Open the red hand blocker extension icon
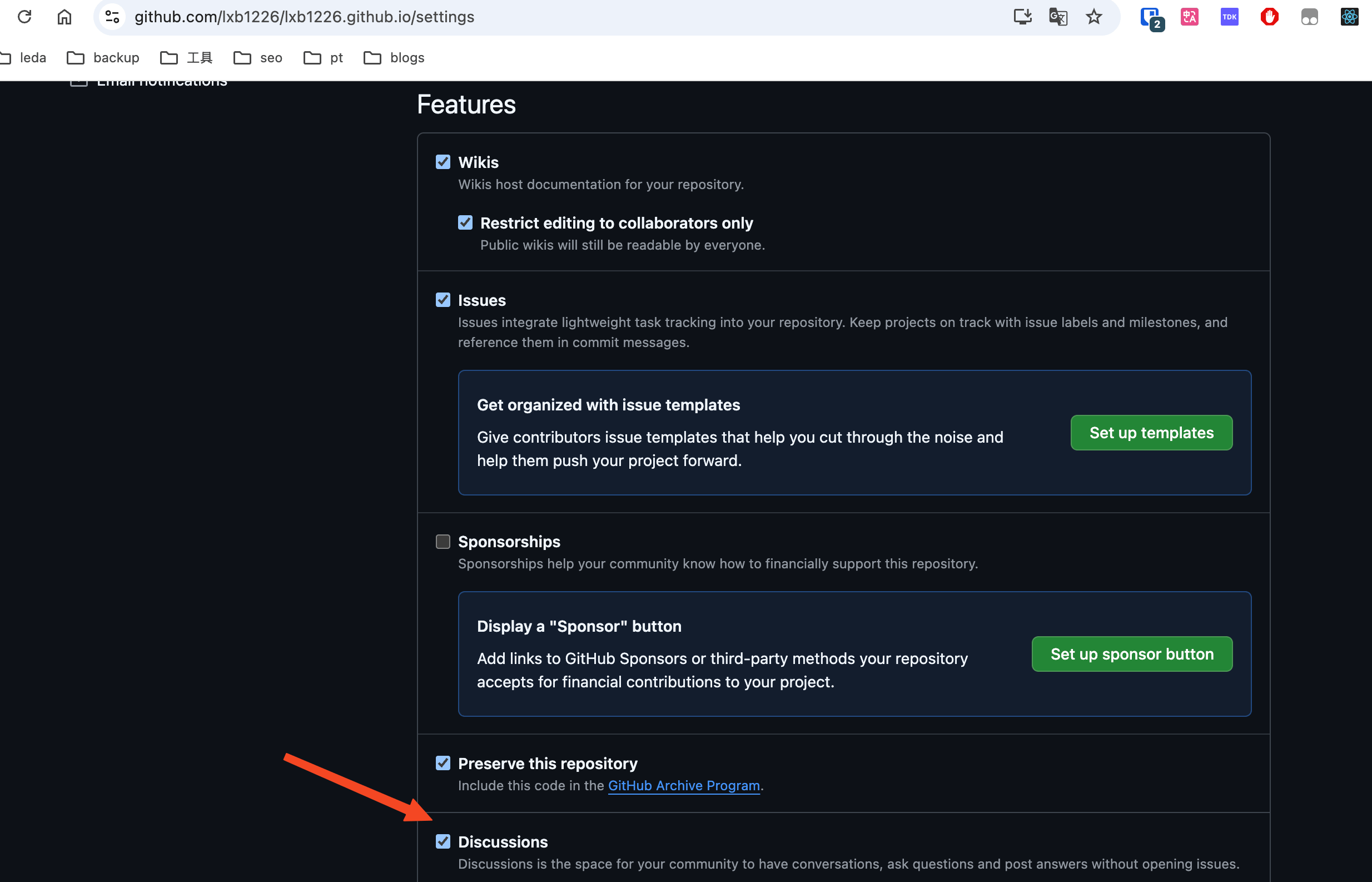 click(x=1269, y=17)
